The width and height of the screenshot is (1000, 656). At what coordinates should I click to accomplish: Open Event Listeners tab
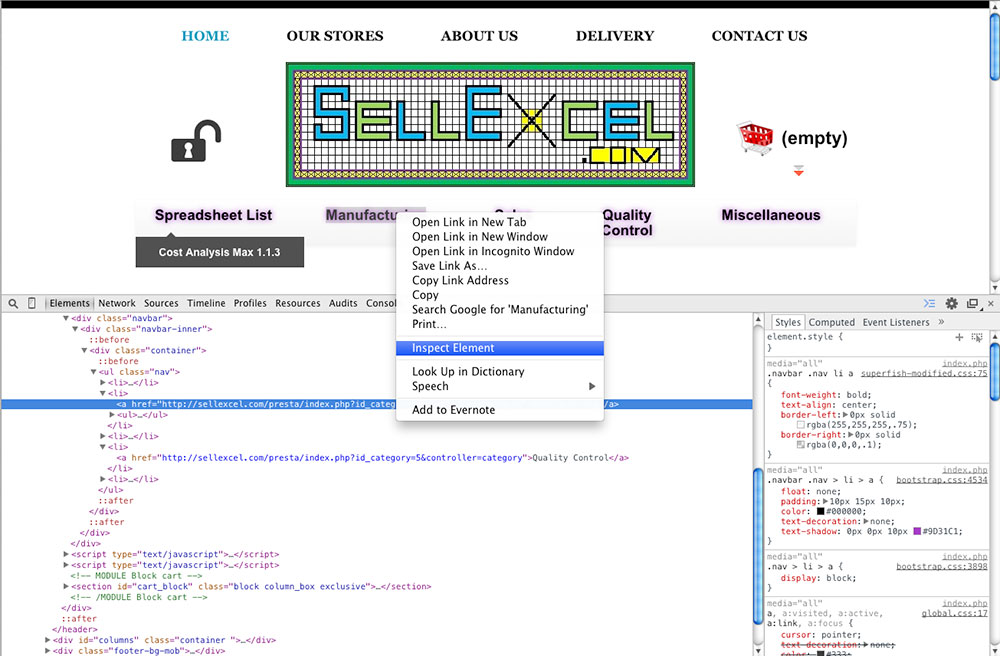[896, 323]
